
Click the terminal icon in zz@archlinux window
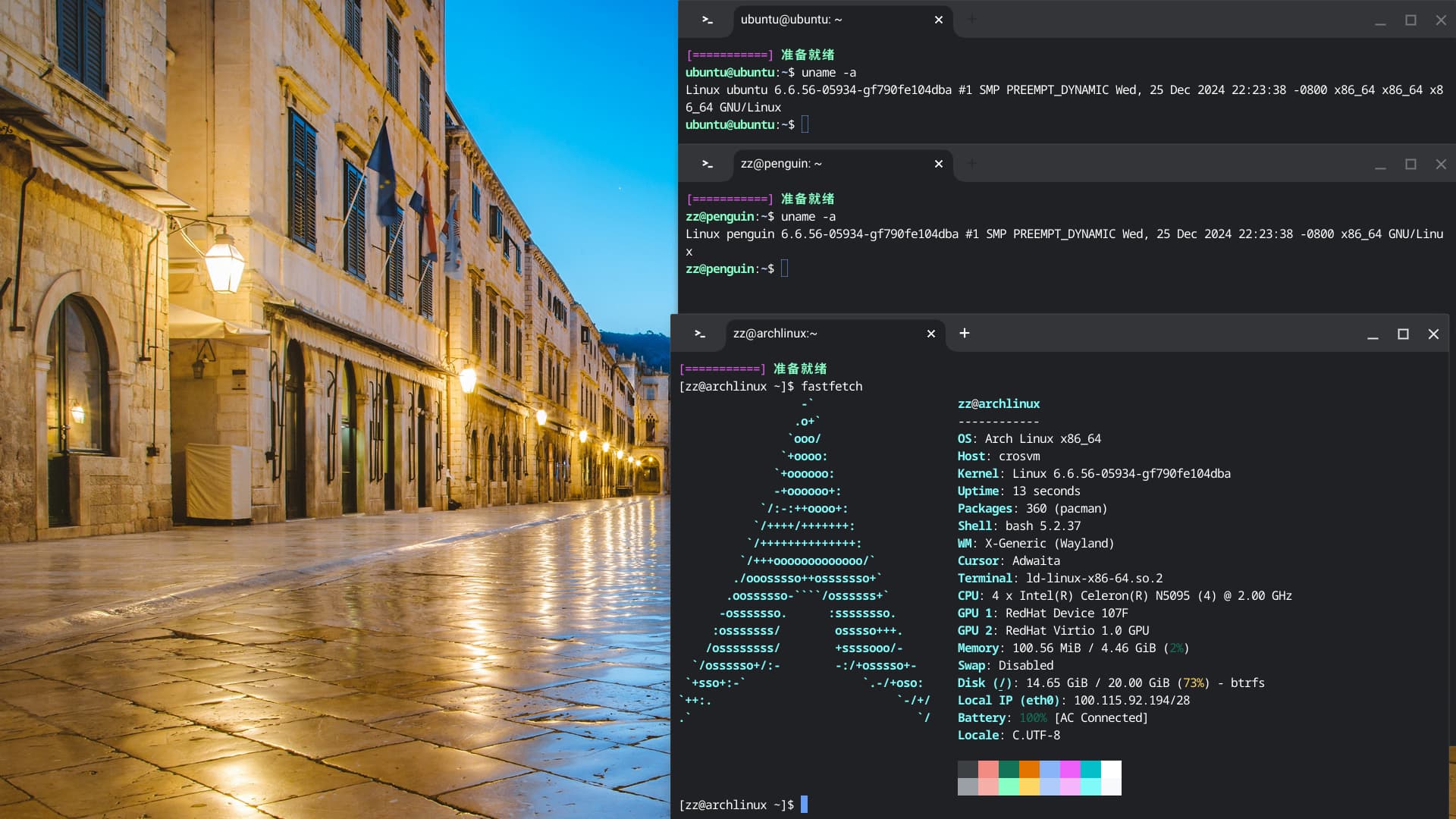coord(699,334)
